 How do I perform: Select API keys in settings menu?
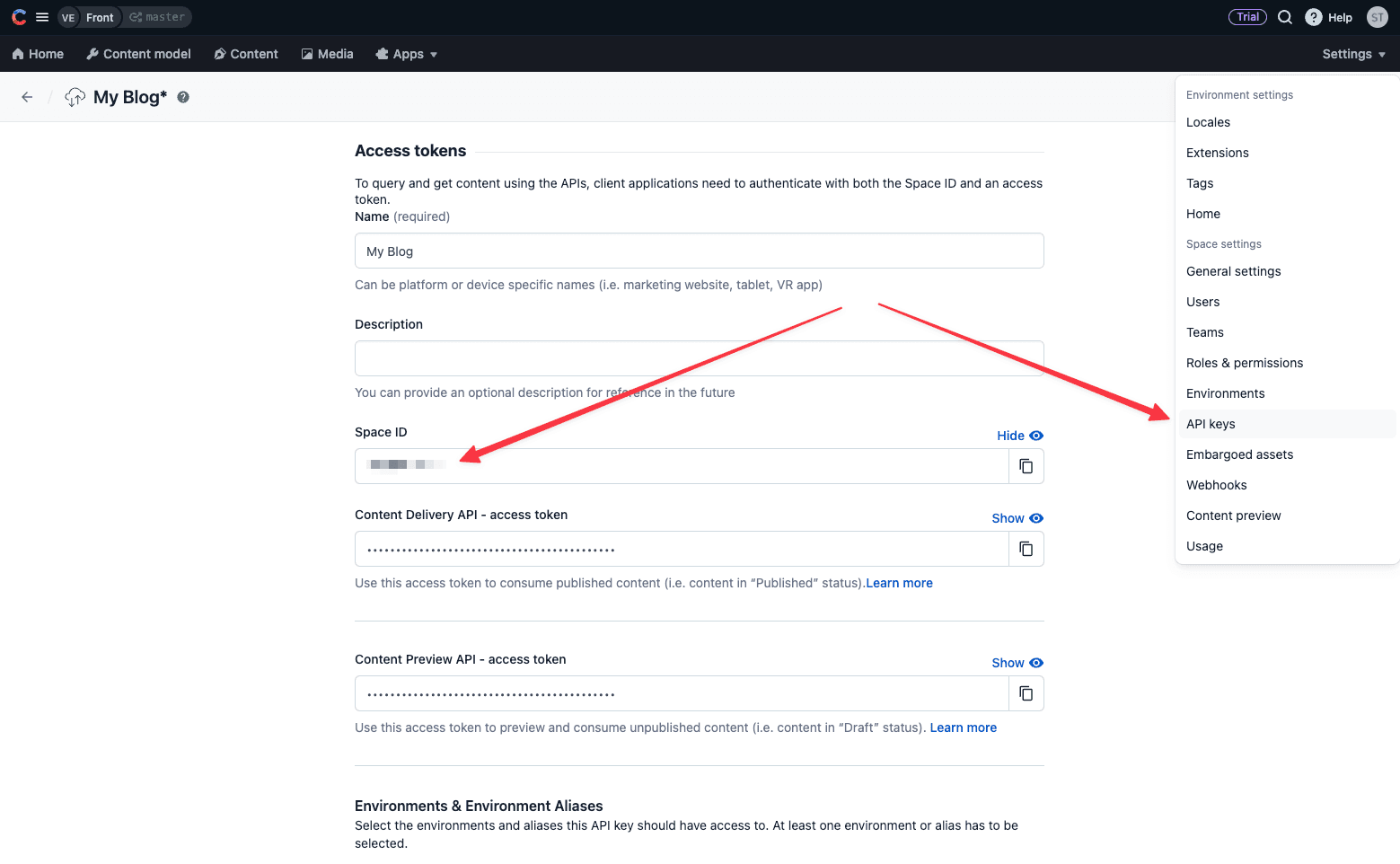pos(1211,424)
